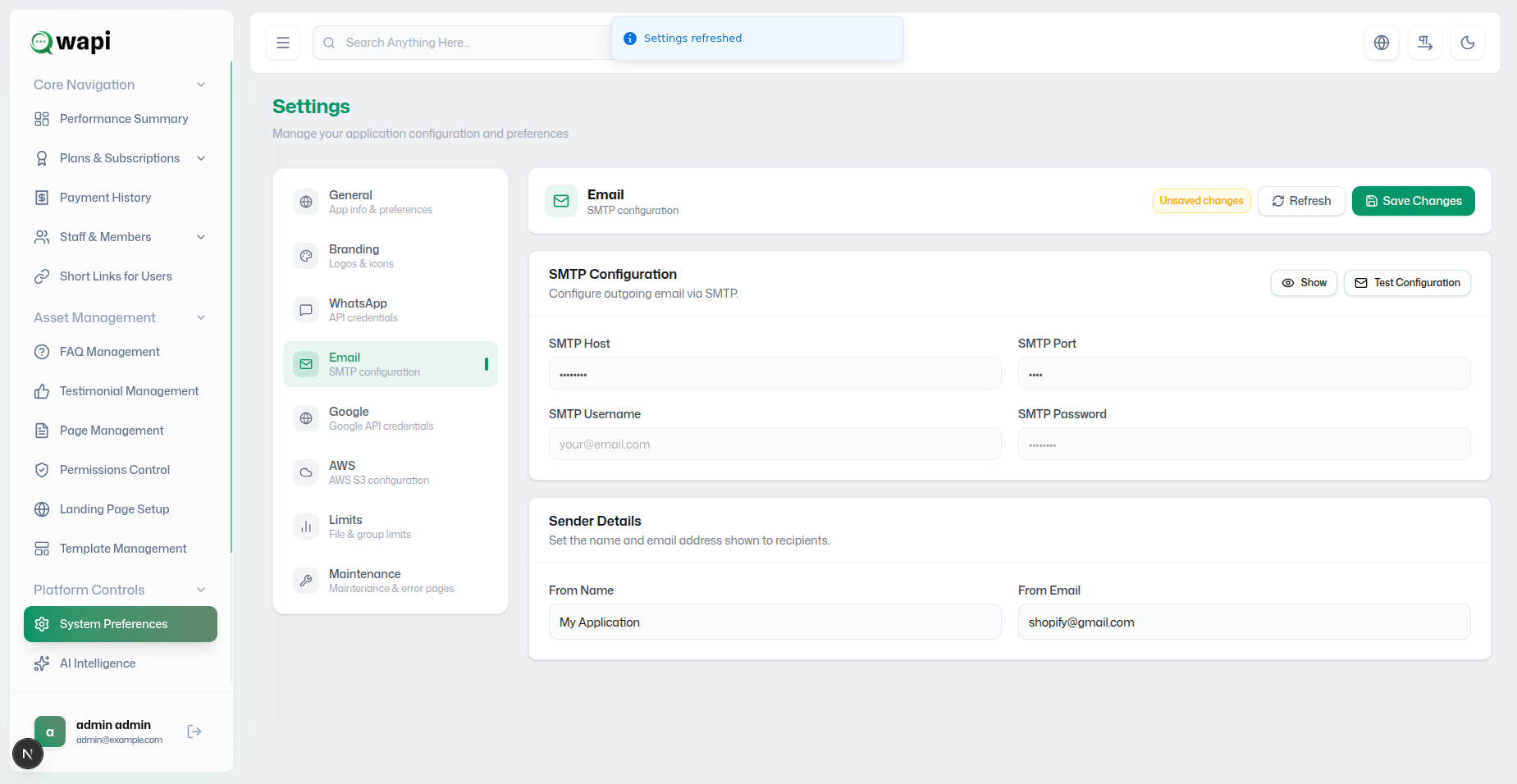The width and height of the screenshot is (1517, 784).
Task: Enable dark mode with the moon icon
Action: tap(1468, 43)
